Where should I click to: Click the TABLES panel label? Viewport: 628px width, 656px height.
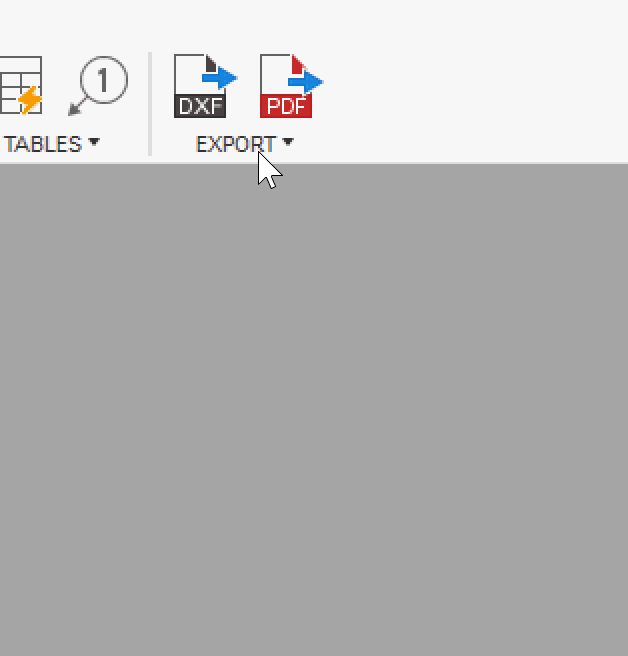coord(42,144)
